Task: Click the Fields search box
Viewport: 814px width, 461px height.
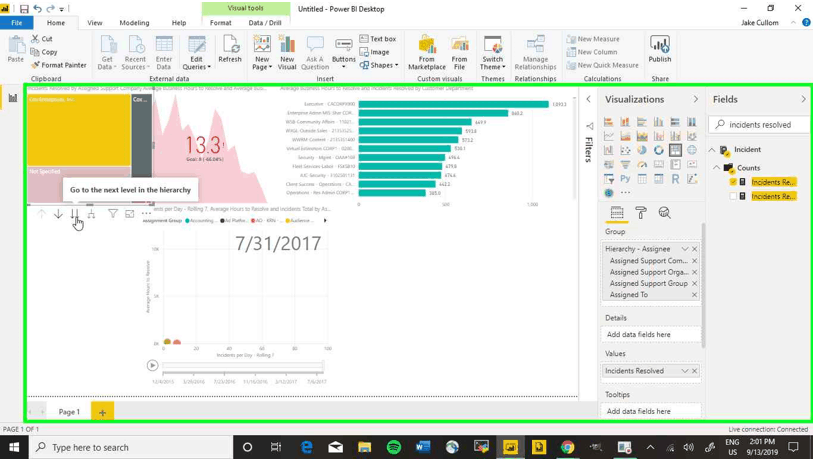Action: pyautogui.click(x=759, y=125)
